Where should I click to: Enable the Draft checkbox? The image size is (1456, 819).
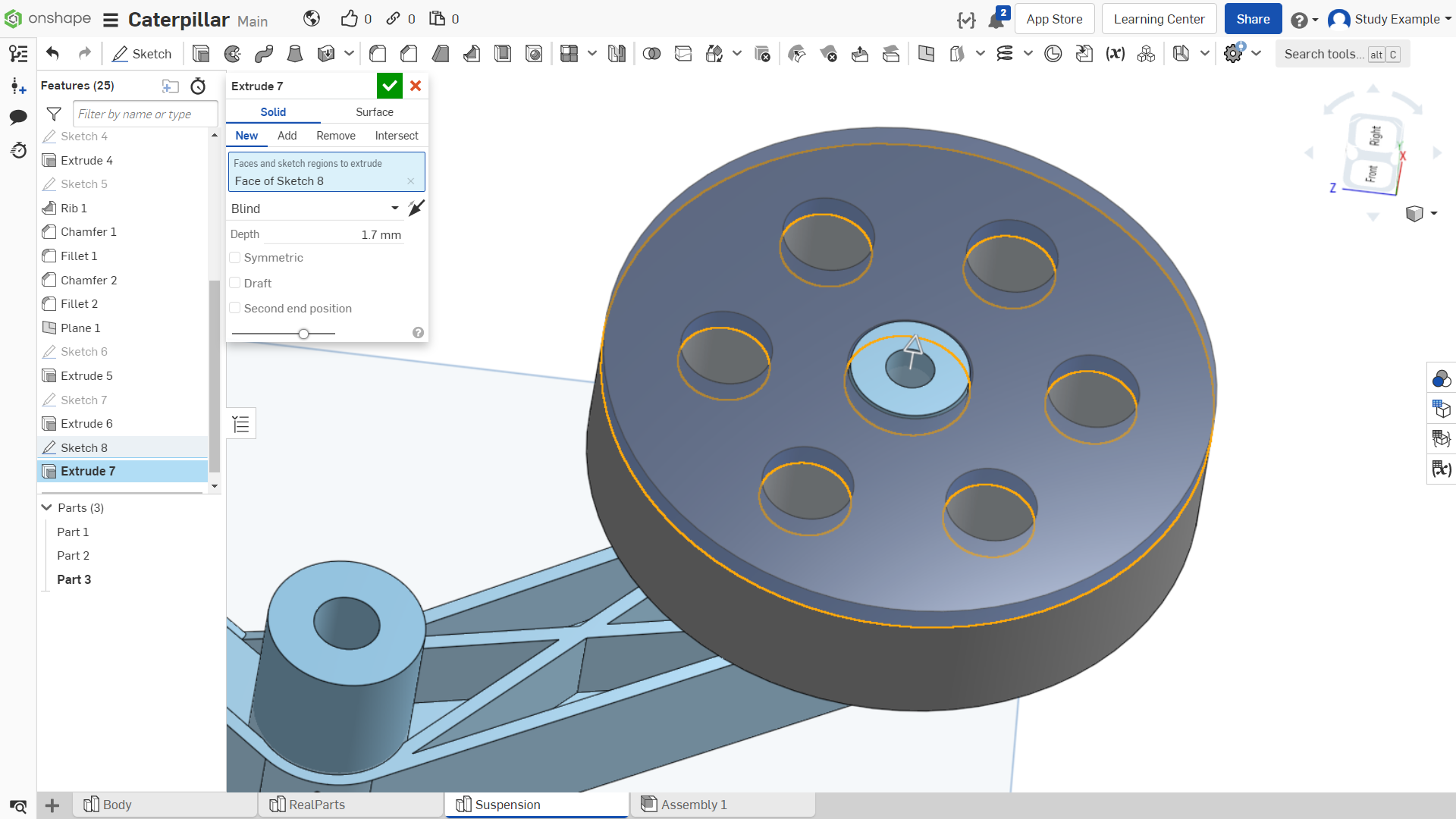pyautogui.click(x=235, y=283)
